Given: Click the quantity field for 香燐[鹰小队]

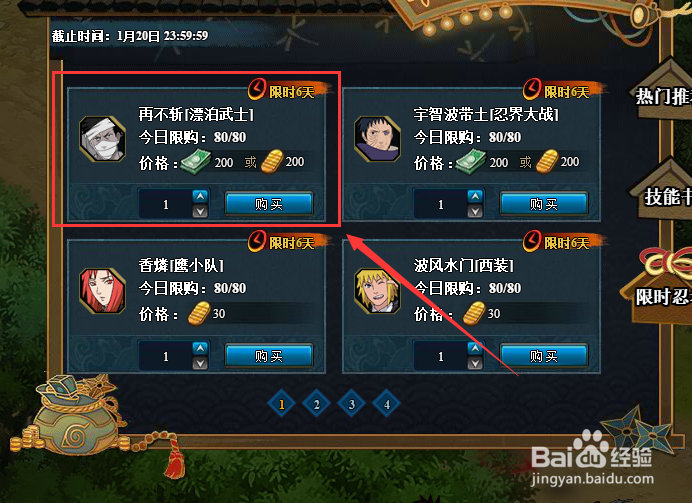Looking at the screenshot, I should pos(165,356).
